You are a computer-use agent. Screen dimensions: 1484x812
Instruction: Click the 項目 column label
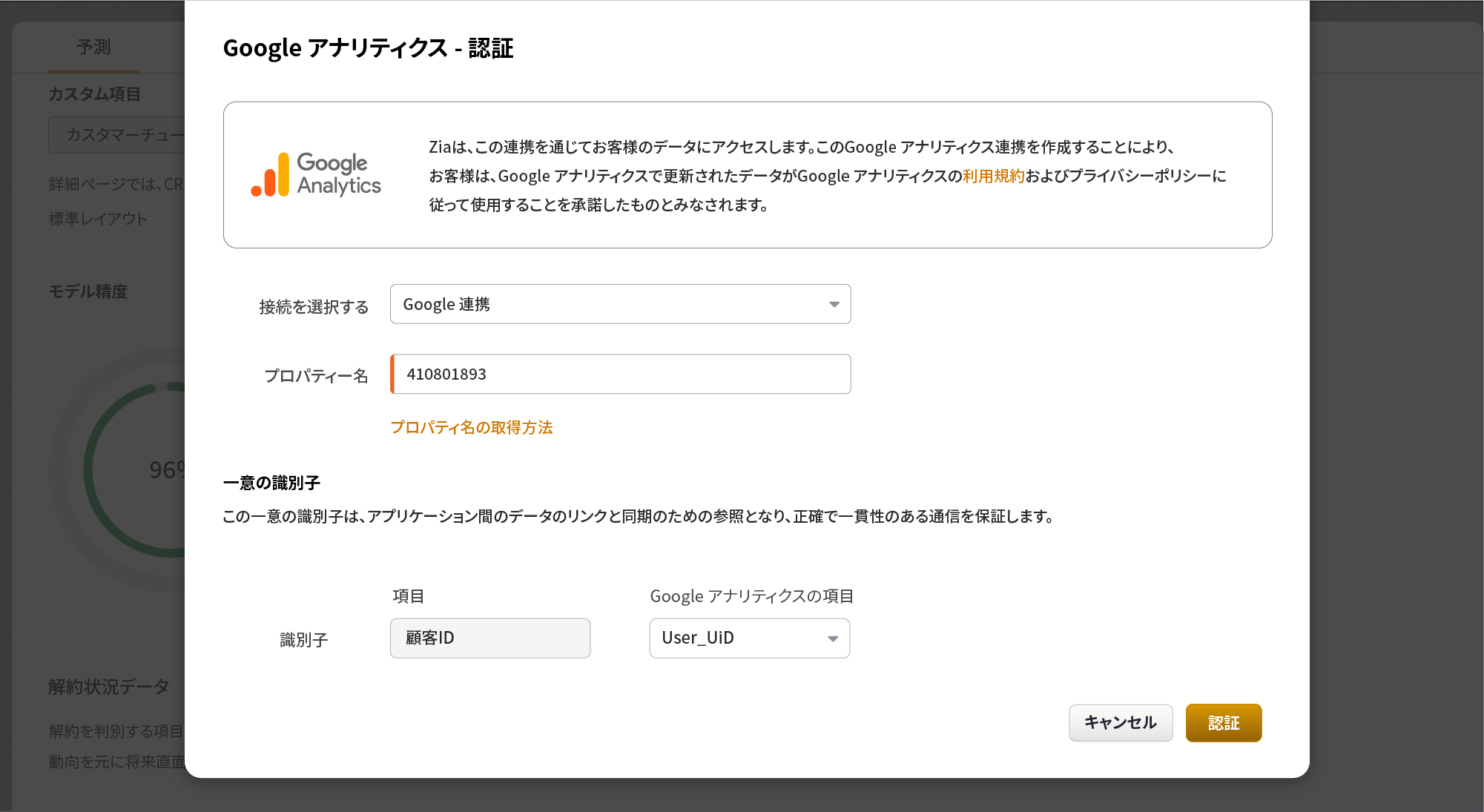pos(408,596)
